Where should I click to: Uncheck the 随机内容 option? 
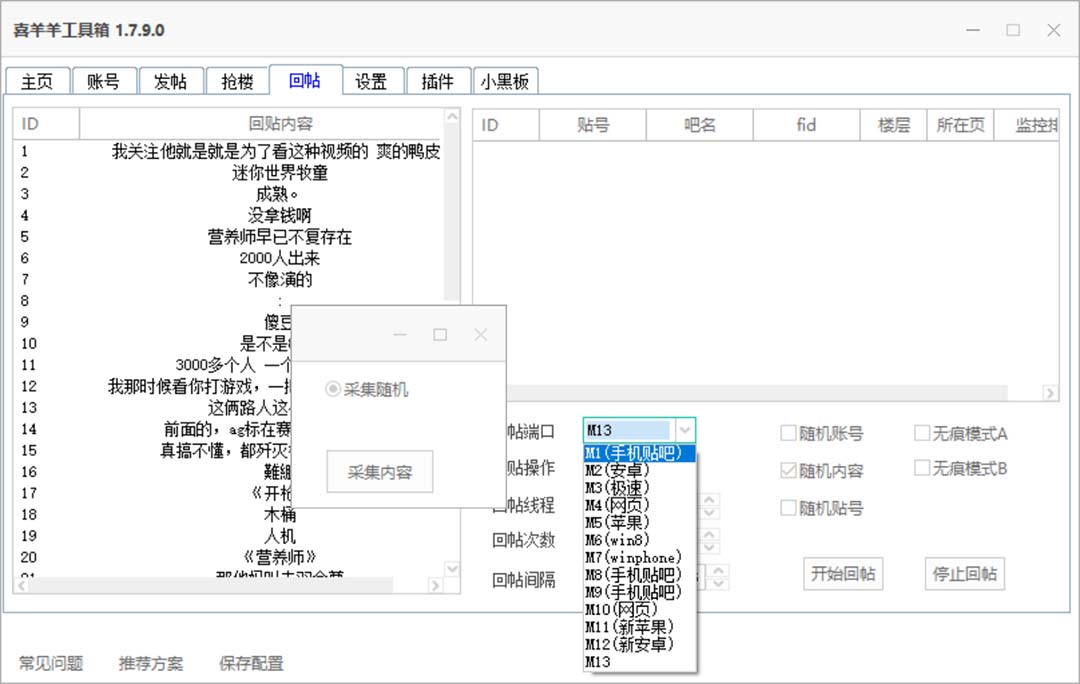(x=789, y=470)
